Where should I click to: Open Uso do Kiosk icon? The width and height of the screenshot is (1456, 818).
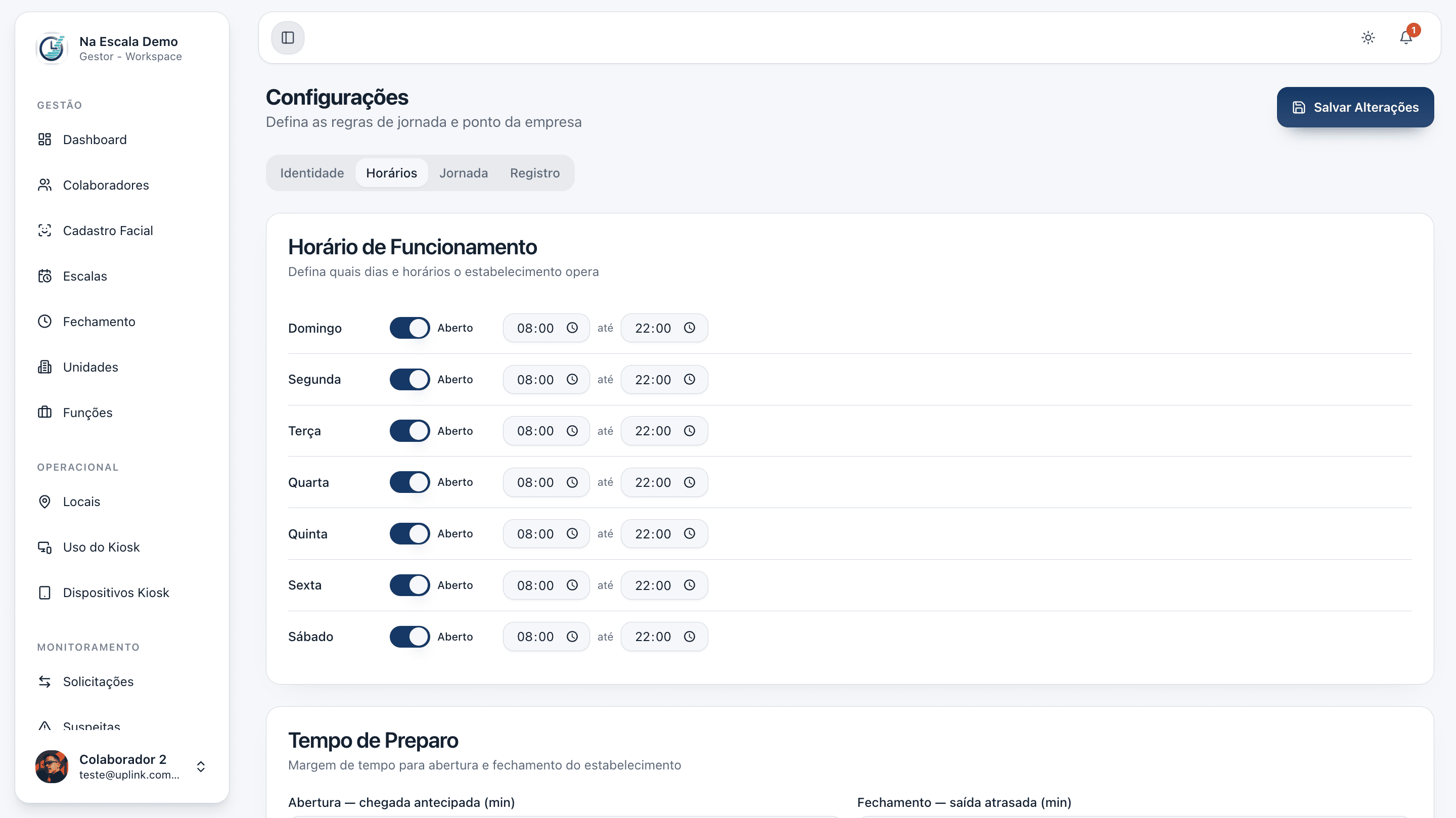point(44,547)
